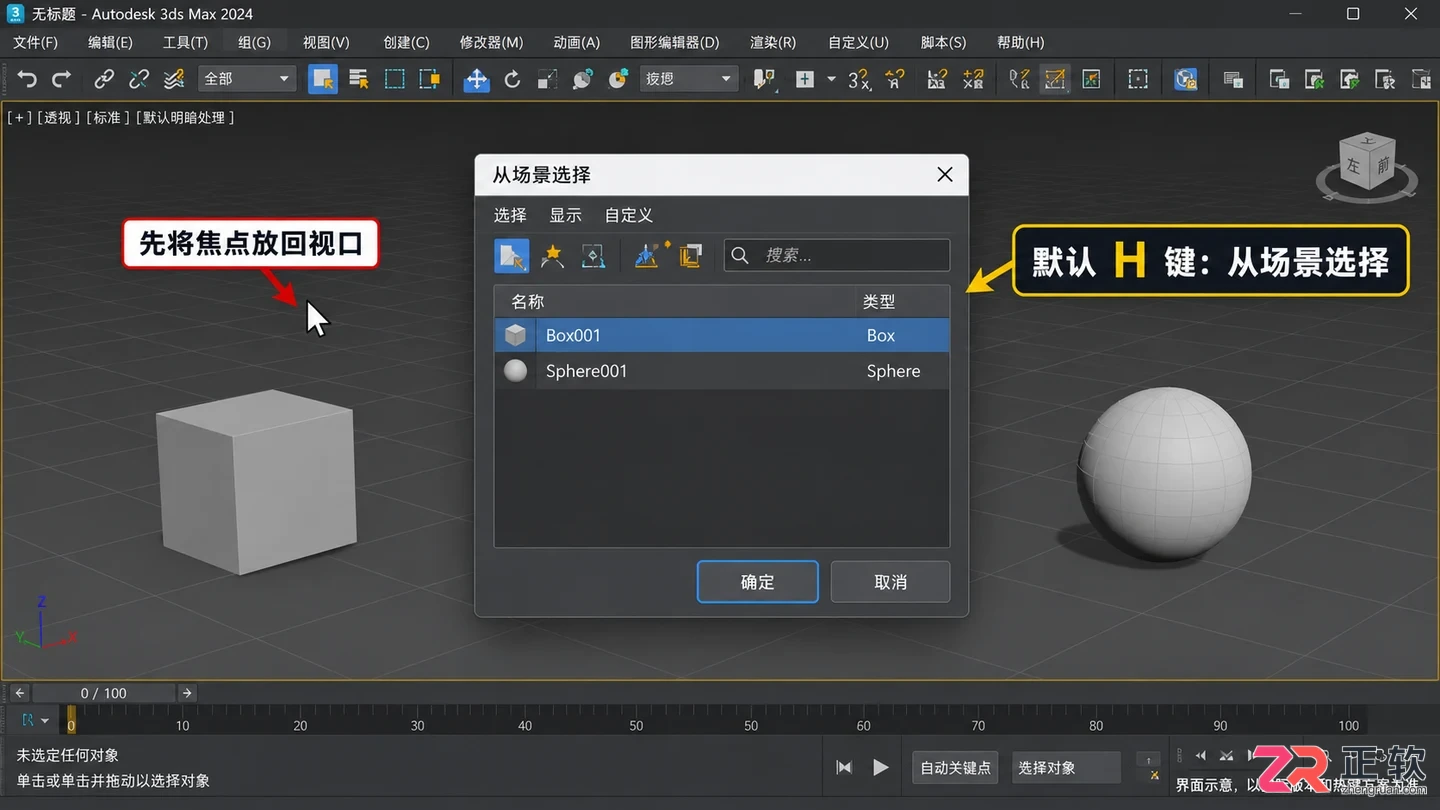Click the Invert Selection icon in dialog toolbar

(x=593, y=256)
